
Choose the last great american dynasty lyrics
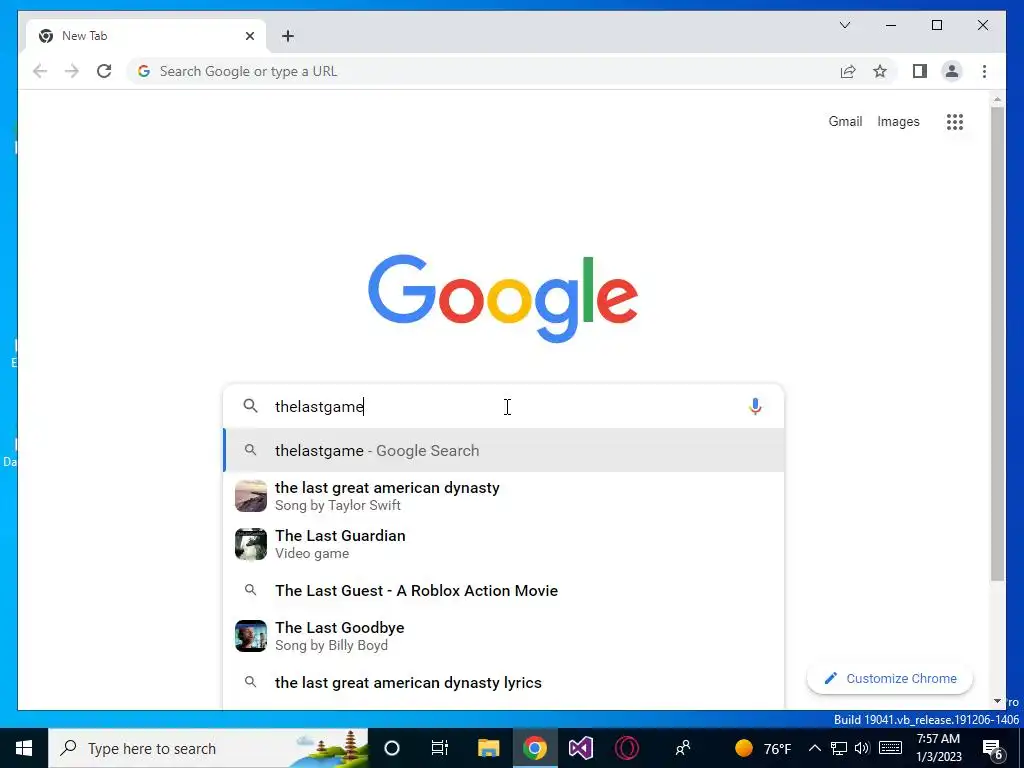pyautogui.click(x=503, y=682)
